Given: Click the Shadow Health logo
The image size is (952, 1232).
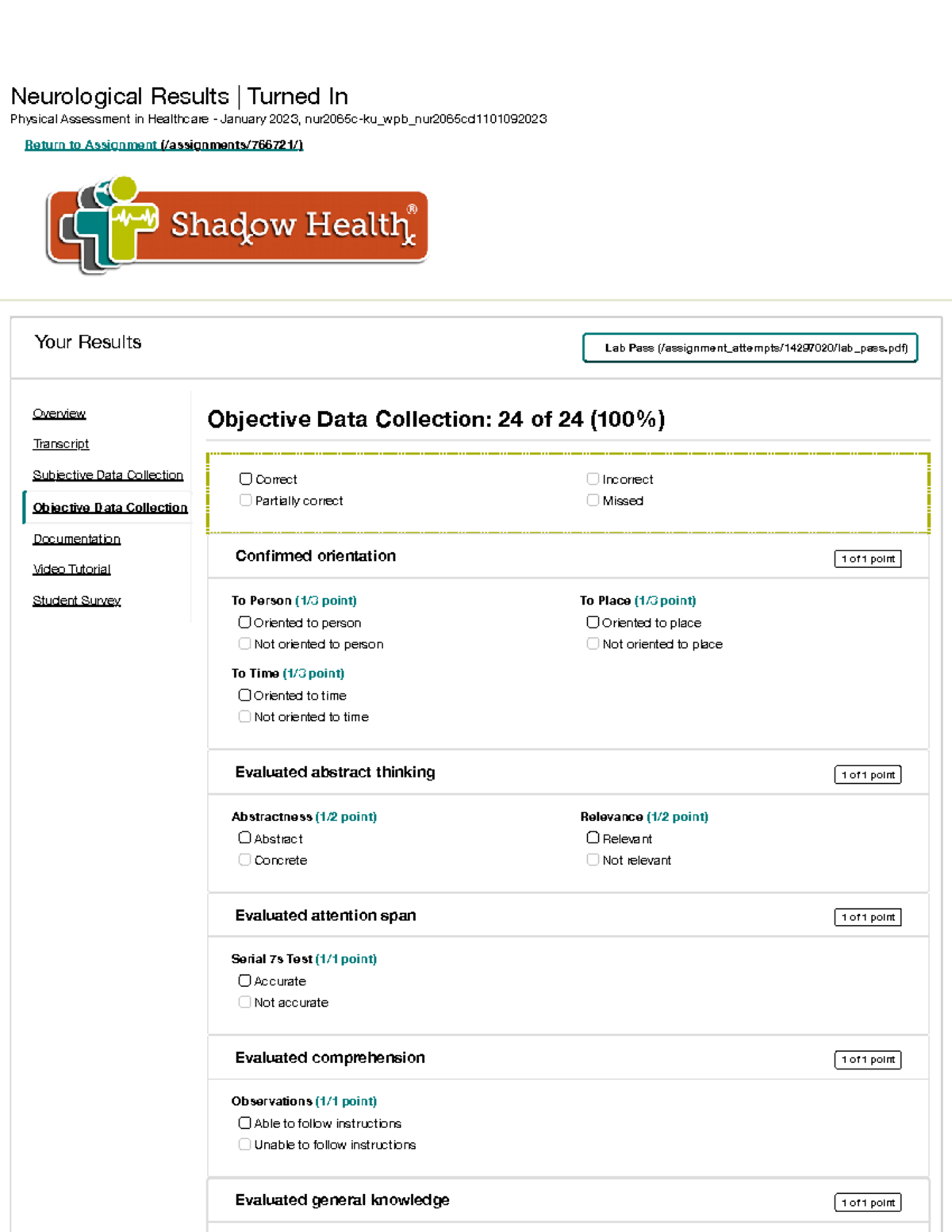Looking at the screenshot, I should pos(236,226).
